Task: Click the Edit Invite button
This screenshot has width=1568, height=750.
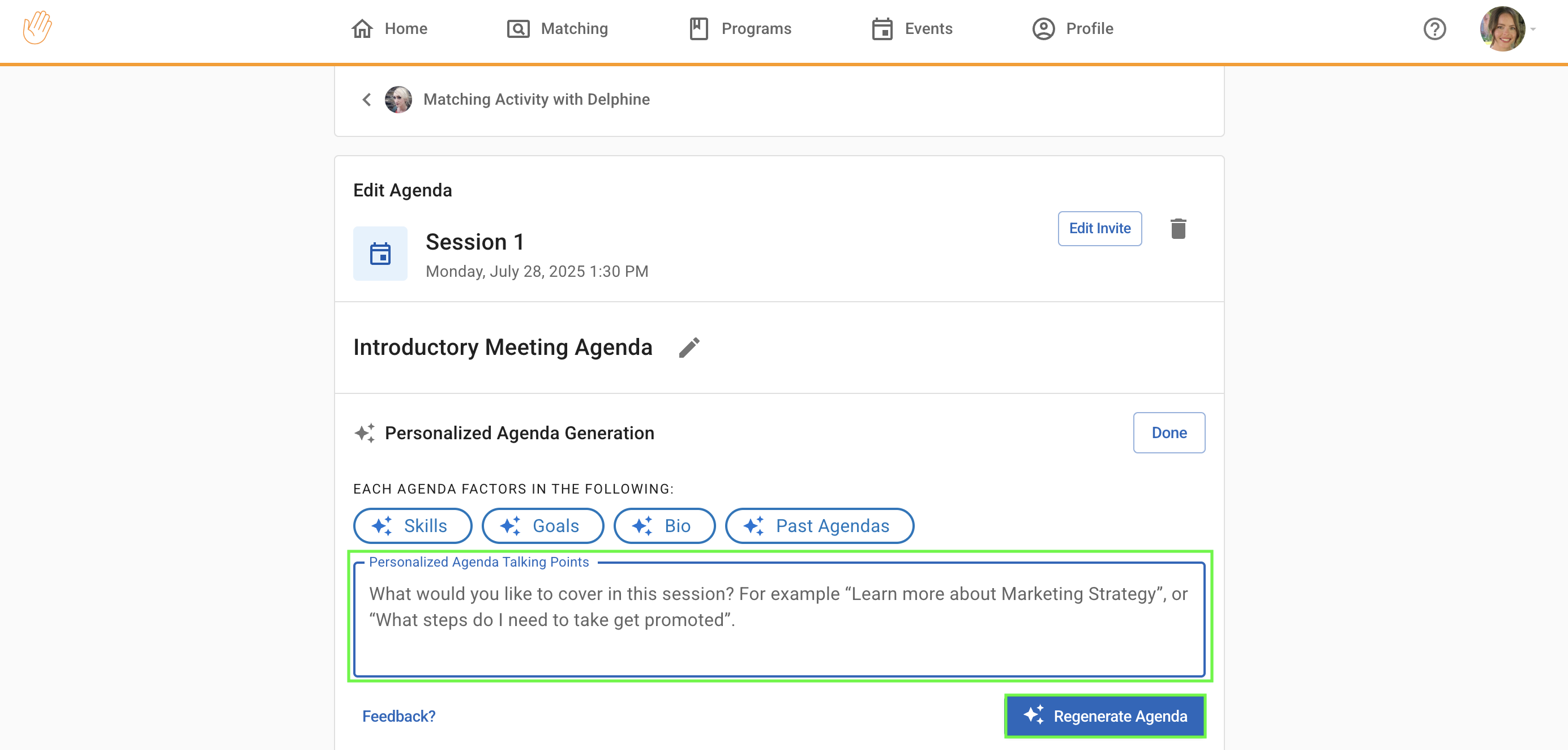Action: click(1099, 228)
